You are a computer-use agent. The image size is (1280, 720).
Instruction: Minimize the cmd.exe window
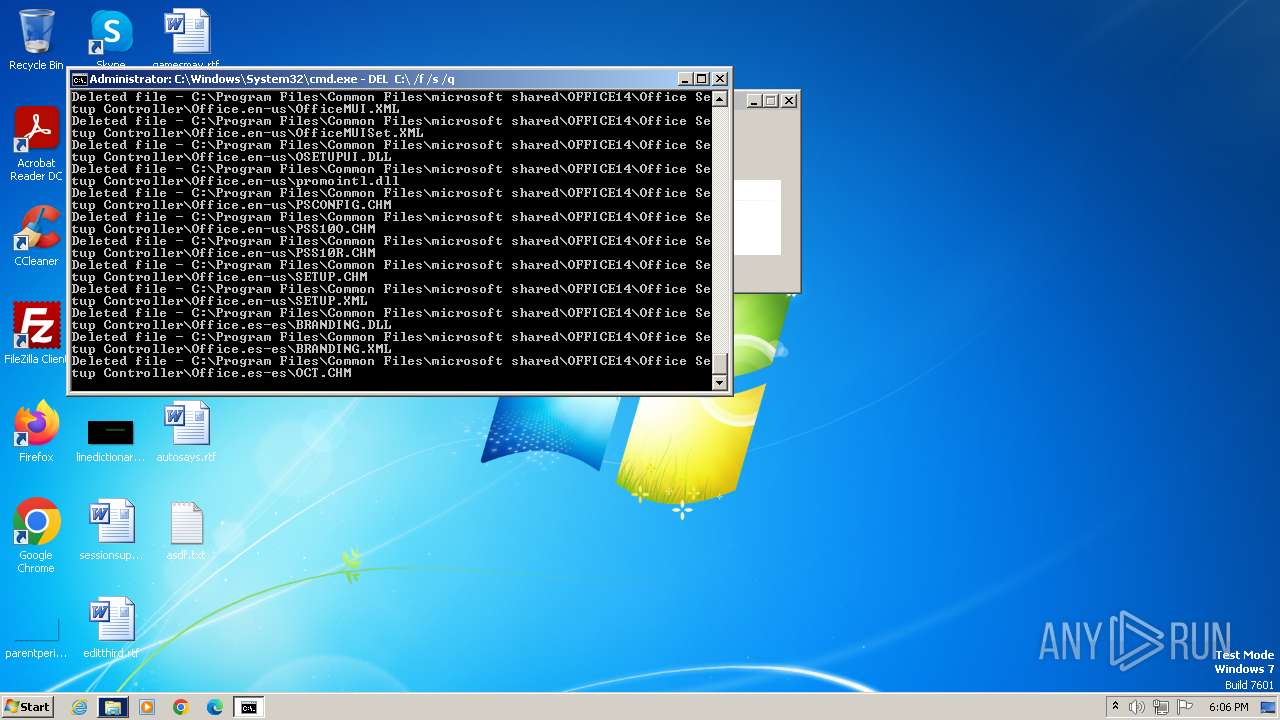685,79
